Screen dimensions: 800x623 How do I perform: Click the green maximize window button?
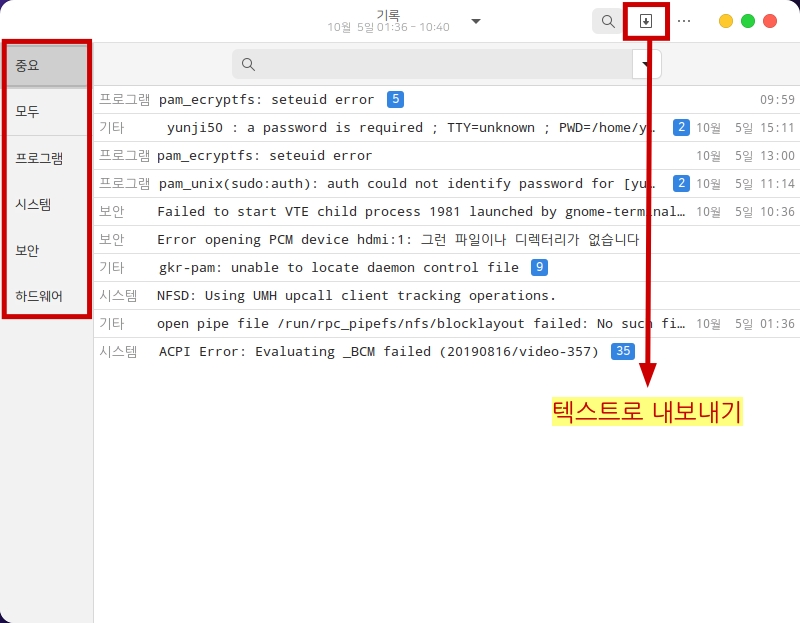click(x=748, y=21)
